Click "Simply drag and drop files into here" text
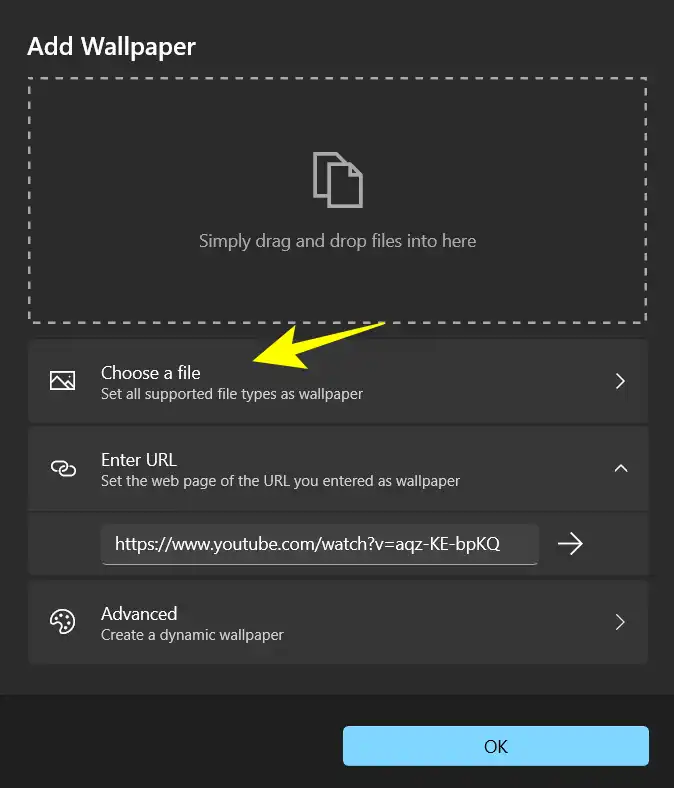Image resolution: width=674 pixels, height=788 pixels. tap(337, 241)
